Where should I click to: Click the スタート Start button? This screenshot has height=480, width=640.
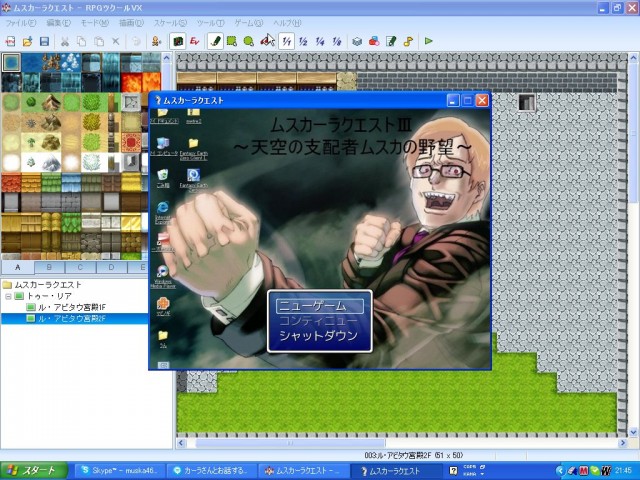[x=34, y=471]
